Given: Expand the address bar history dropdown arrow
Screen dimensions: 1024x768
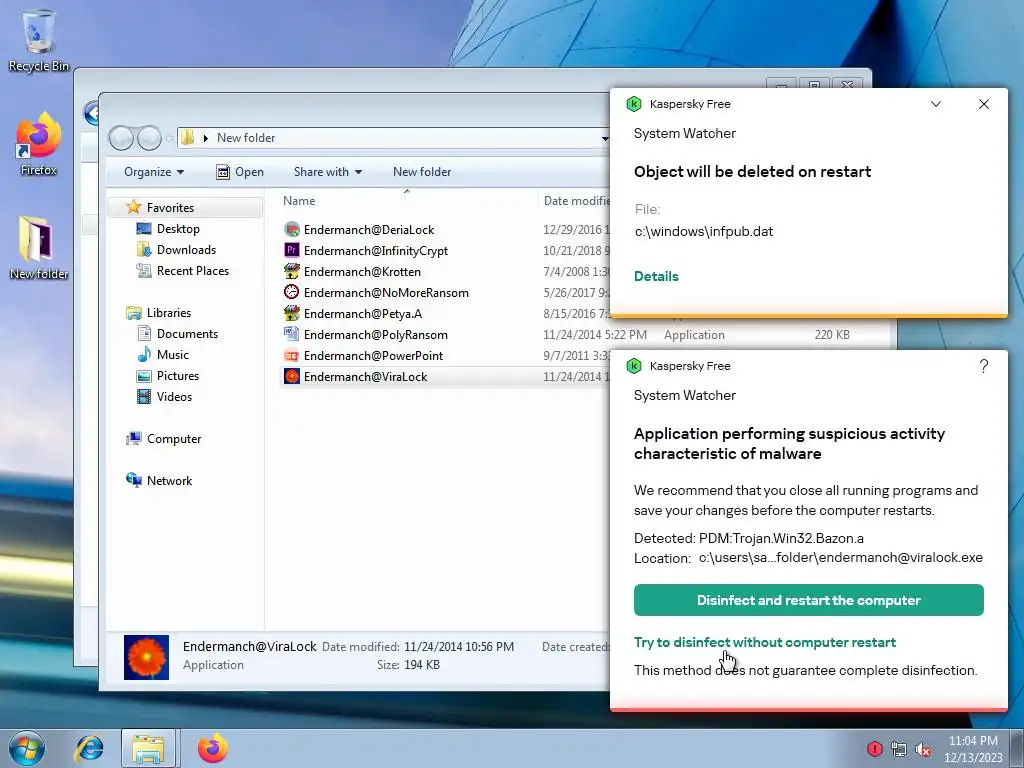Looking at the screenshot, I should [x=605, y=138].
